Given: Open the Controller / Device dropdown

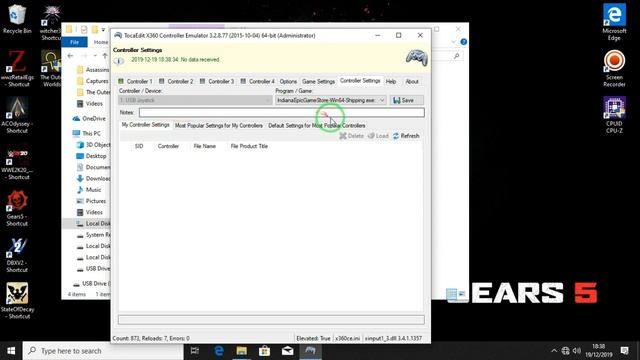Looking at the screenshot, I should (x=195, y=100).
